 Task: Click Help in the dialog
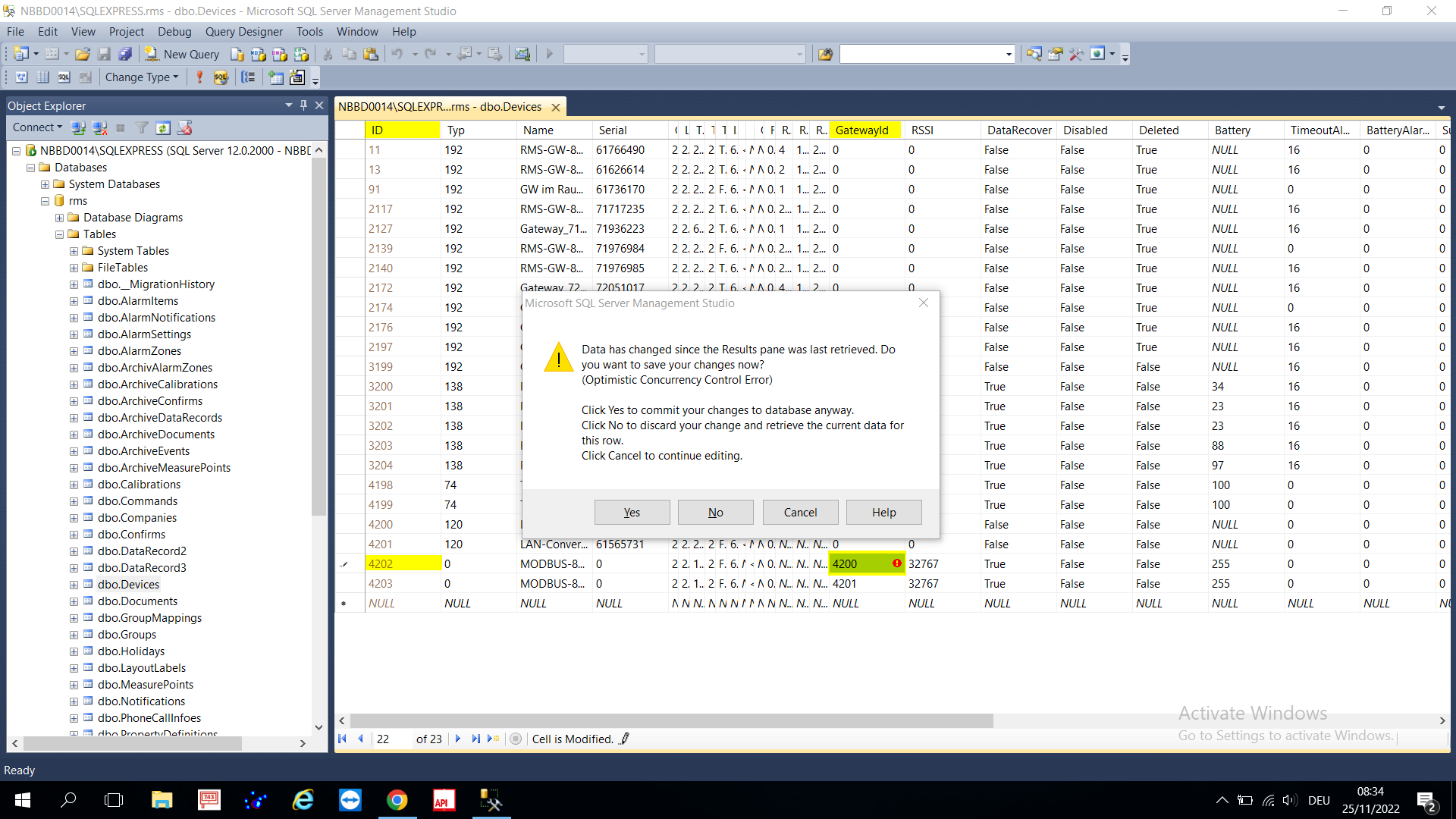click(883, 513)
